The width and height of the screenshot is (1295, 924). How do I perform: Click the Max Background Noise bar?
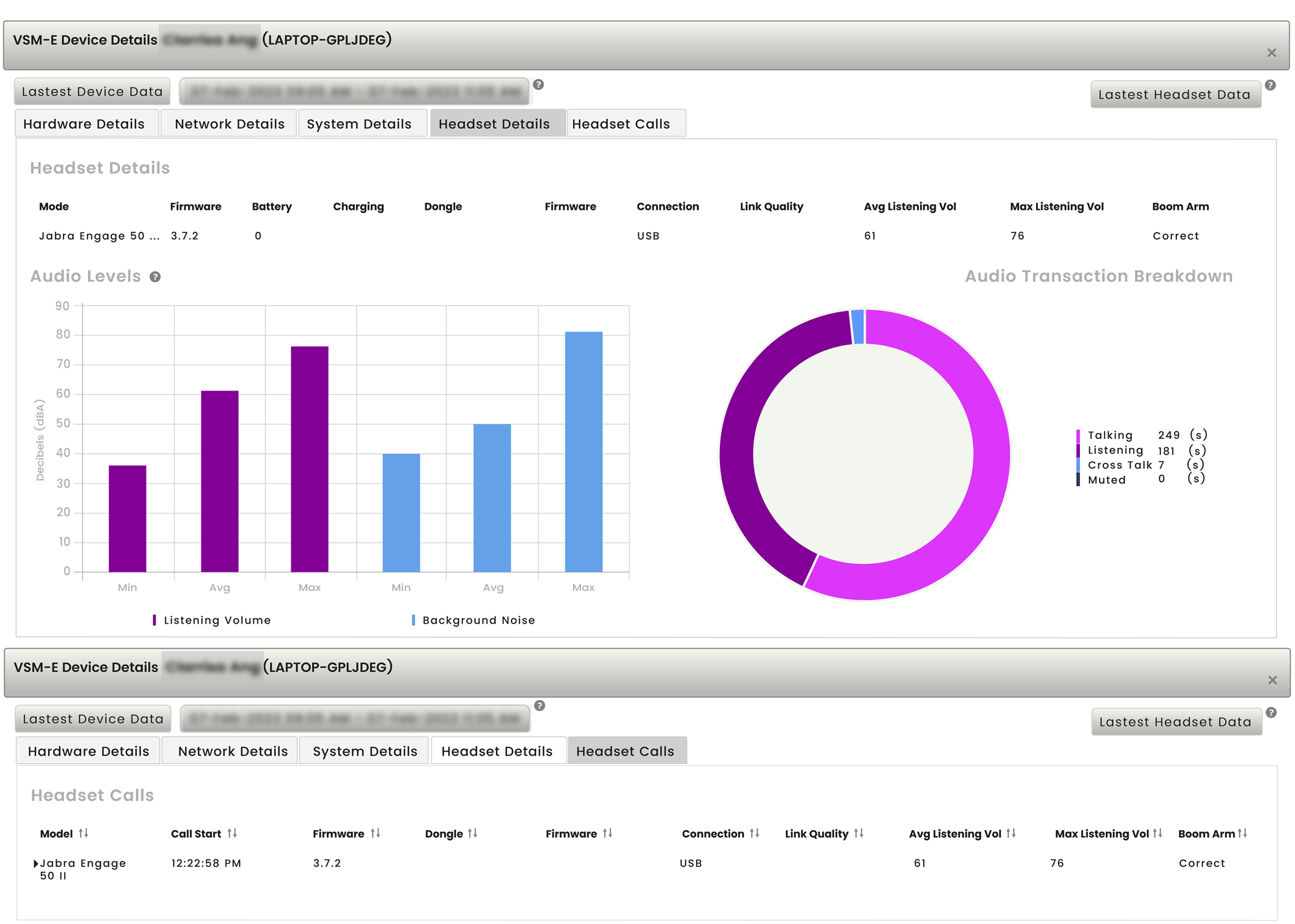pyautogui.click(x=583, y=451)
